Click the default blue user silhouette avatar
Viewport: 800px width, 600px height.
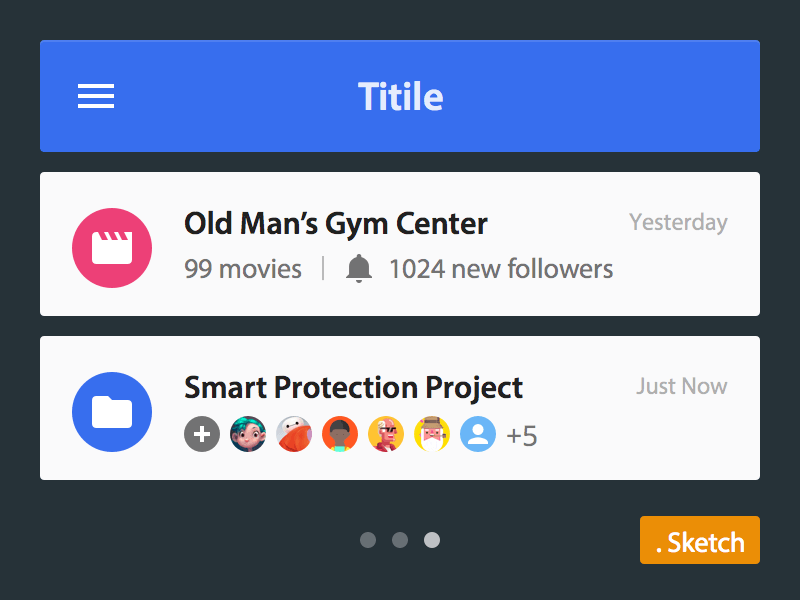coord(478,434)
